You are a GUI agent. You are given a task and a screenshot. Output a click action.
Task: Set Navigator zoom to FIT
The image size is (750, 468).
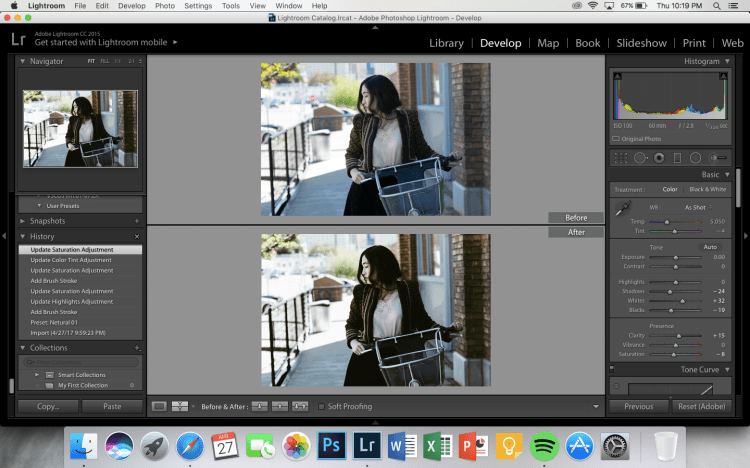click(x=91, y=61)
